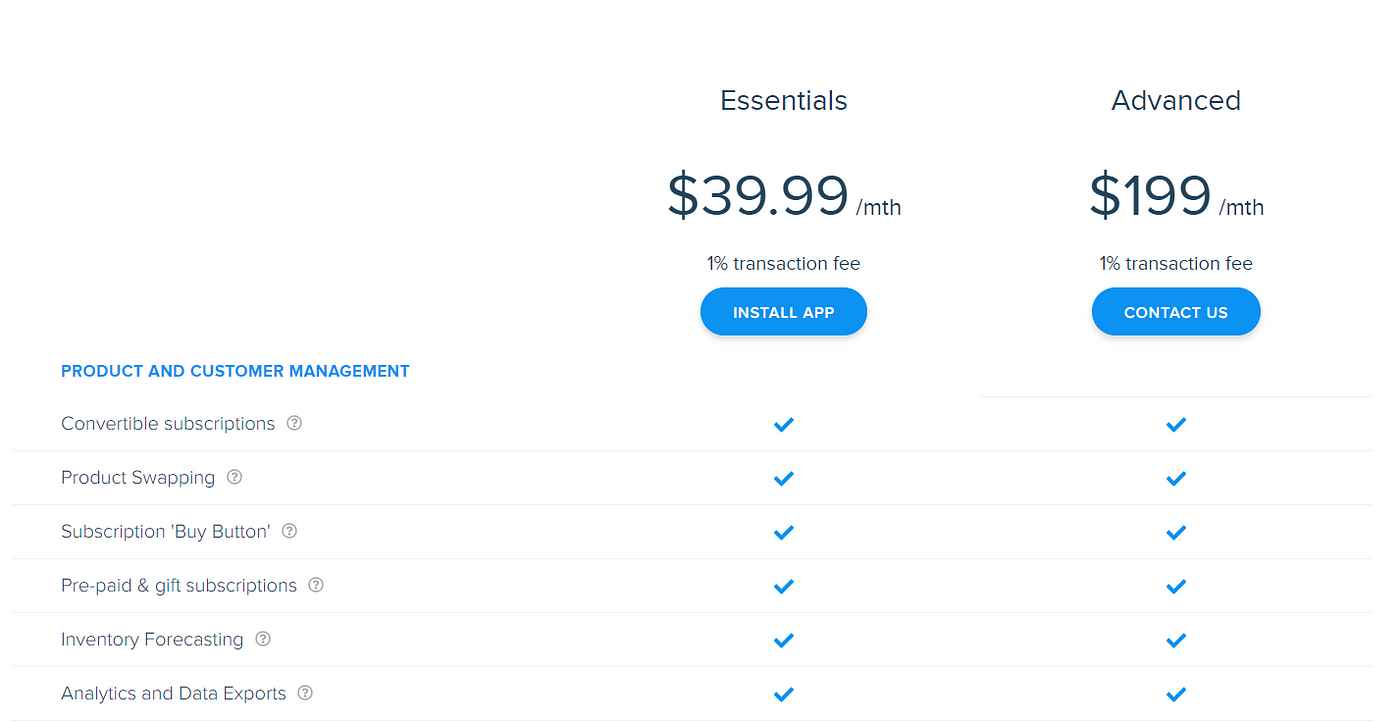The width and height of the screenshot is (1400, 722).
Task: Click the Convertible subscriptions feature label
Action: click(168, 424)
